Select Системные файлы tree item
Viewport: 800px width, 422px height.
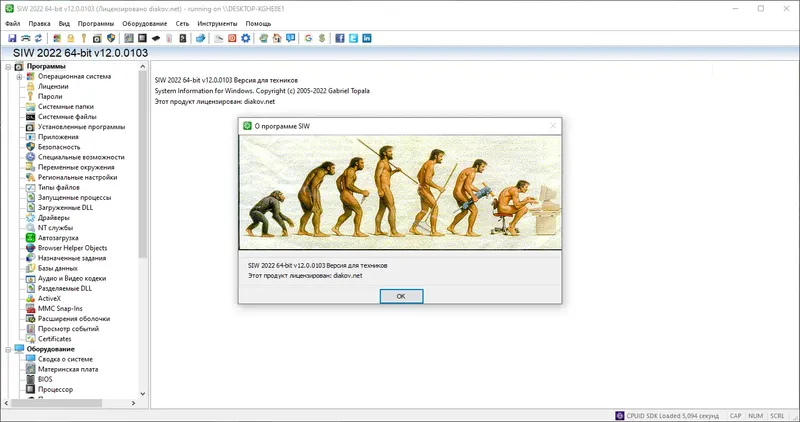[66, 117]
